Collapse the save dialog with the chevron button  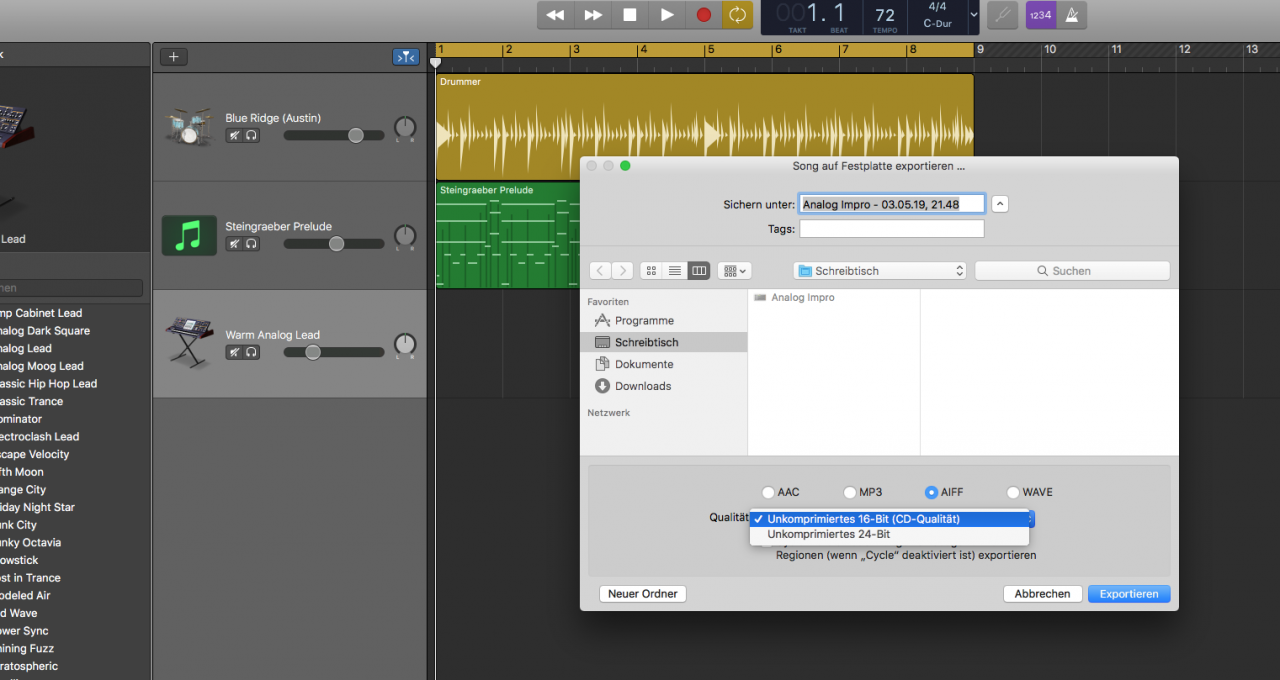coord(1000,204)
